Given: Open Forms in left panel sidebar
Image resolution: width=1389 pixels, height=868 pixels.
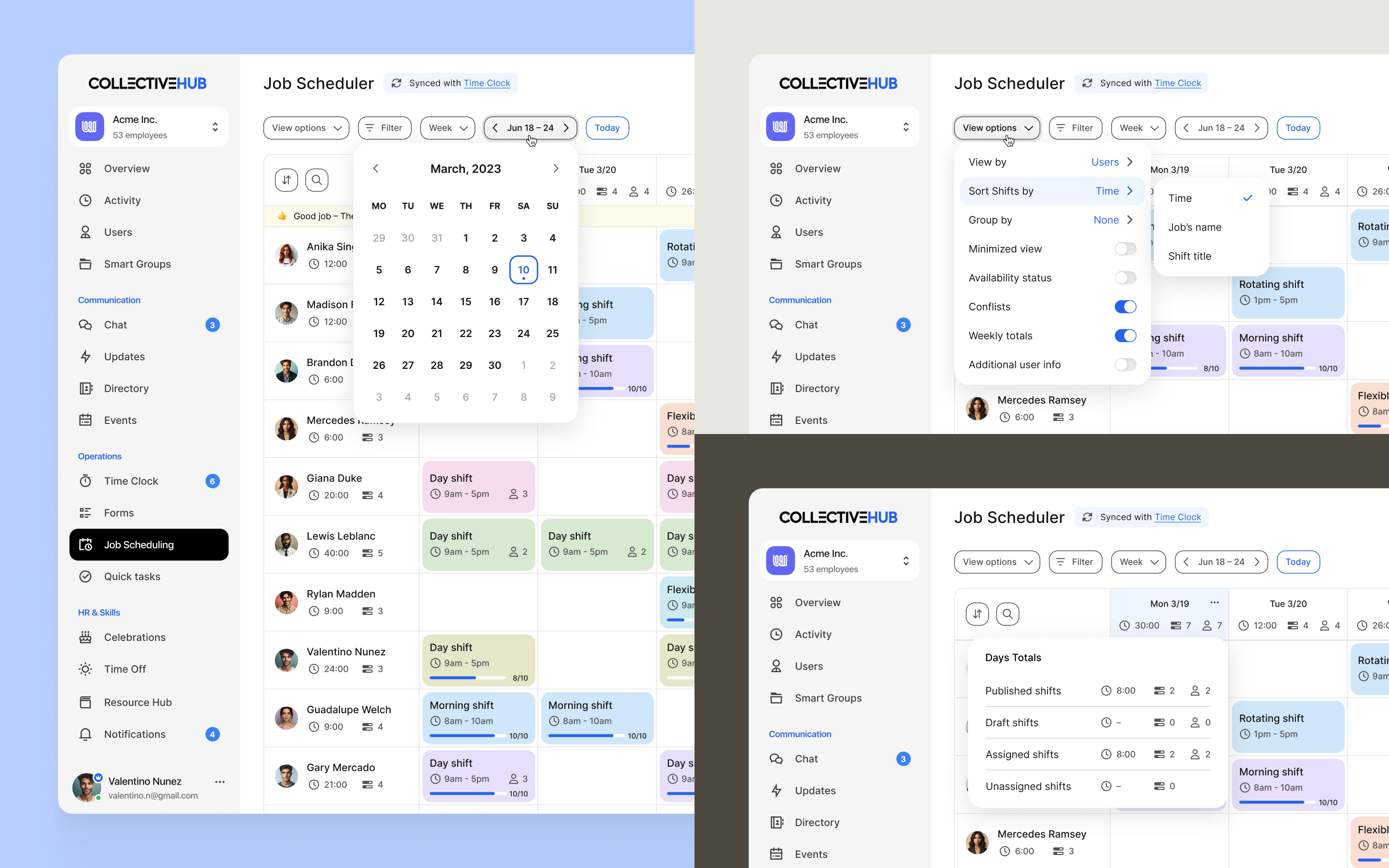Looking at the screenshot, I should coord(149,513).
